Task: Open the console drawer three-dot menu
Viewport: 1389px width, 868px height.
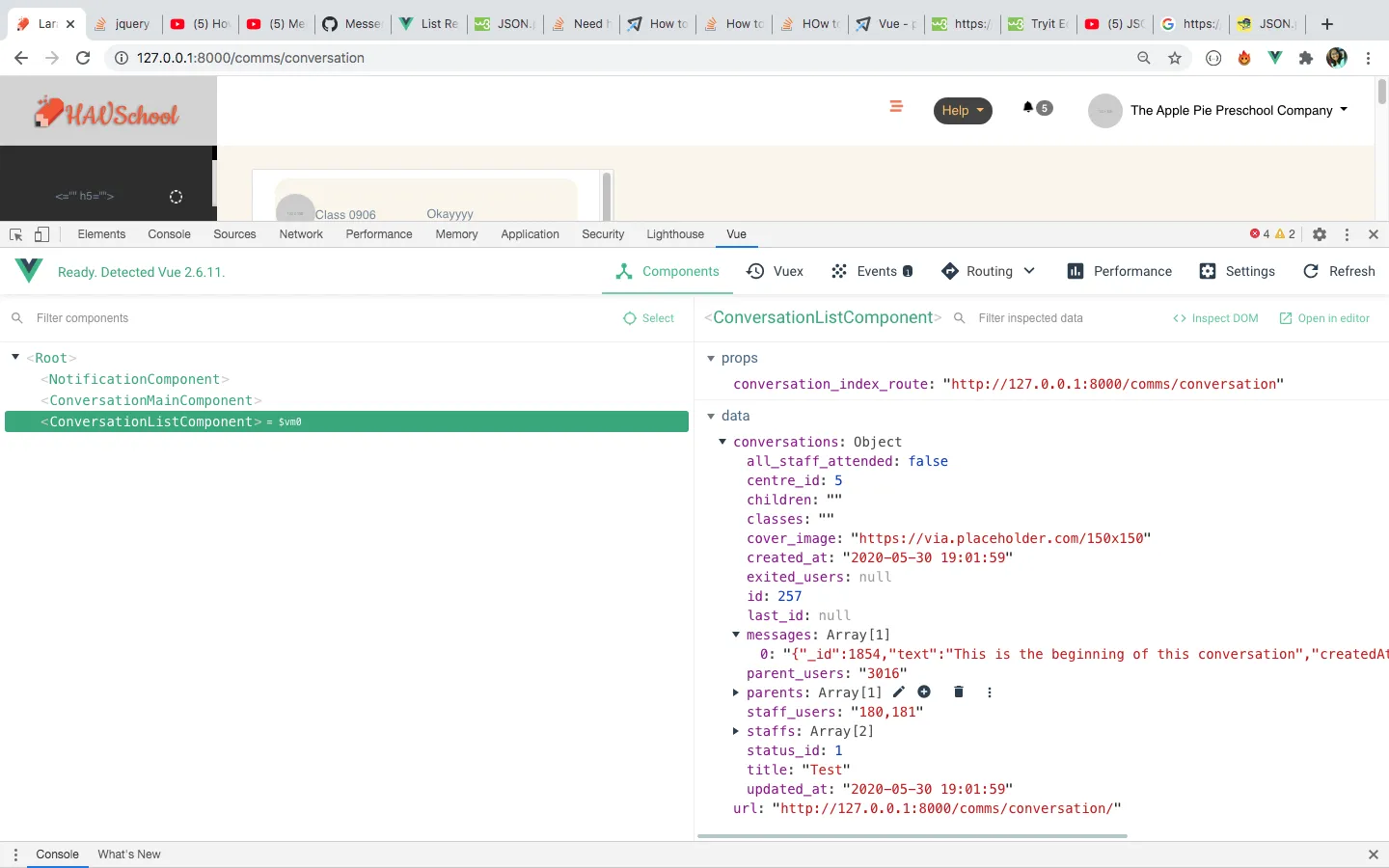Action: click(15, 854)
